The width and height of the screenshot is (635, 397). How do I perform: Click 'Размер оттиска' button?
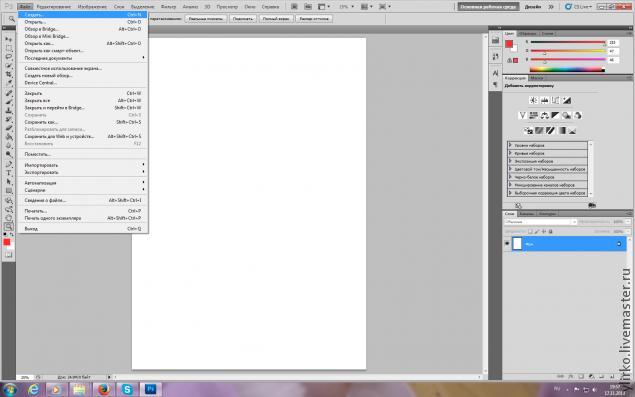pyautogui.click(x=314, y=19)
